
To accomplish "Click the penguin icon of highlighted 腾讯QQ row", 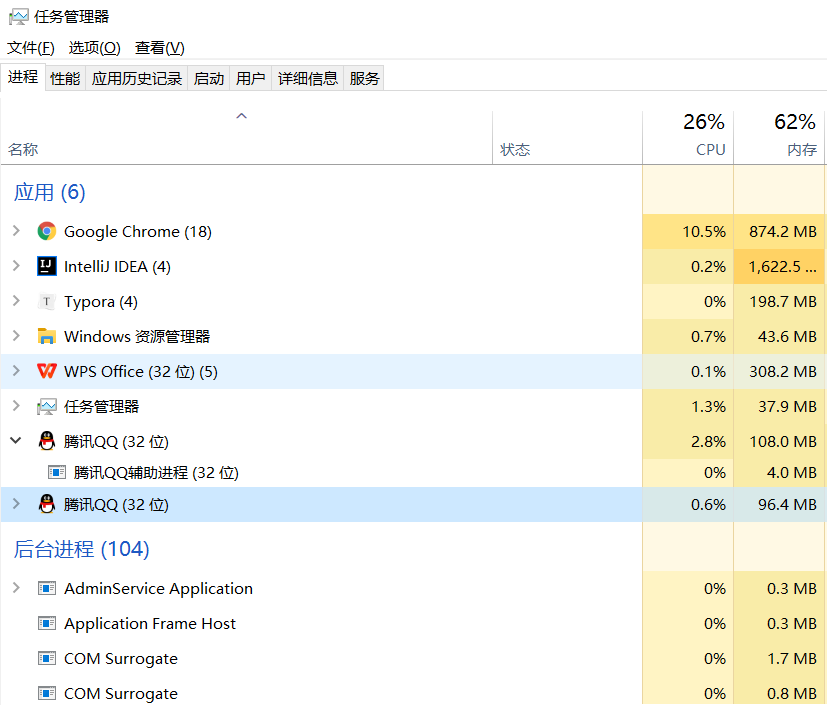I will [x=47, y=505].
